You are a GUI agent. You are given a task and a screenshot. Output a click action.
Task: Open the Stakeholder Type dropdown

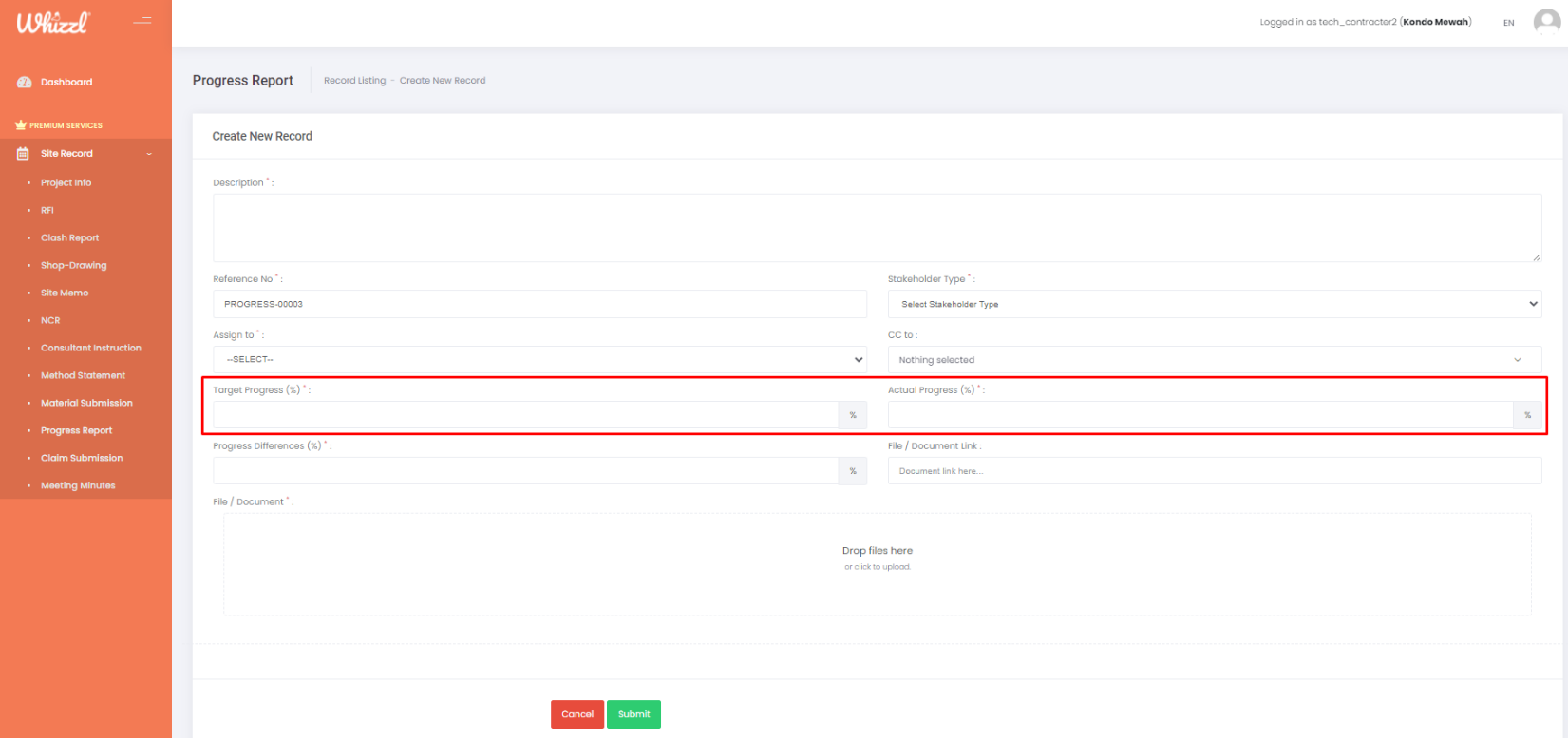point(1214,304)
